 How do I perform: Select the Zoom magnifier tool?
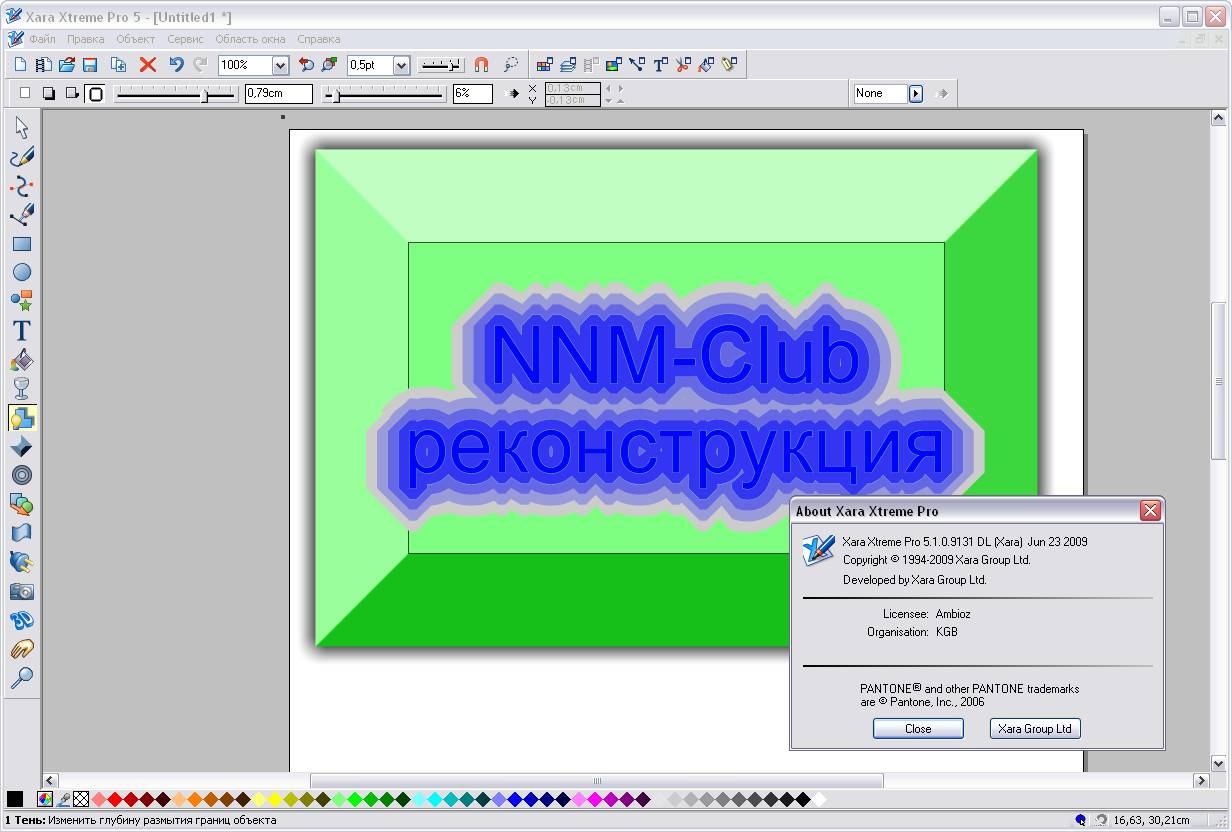click(22, 677)
